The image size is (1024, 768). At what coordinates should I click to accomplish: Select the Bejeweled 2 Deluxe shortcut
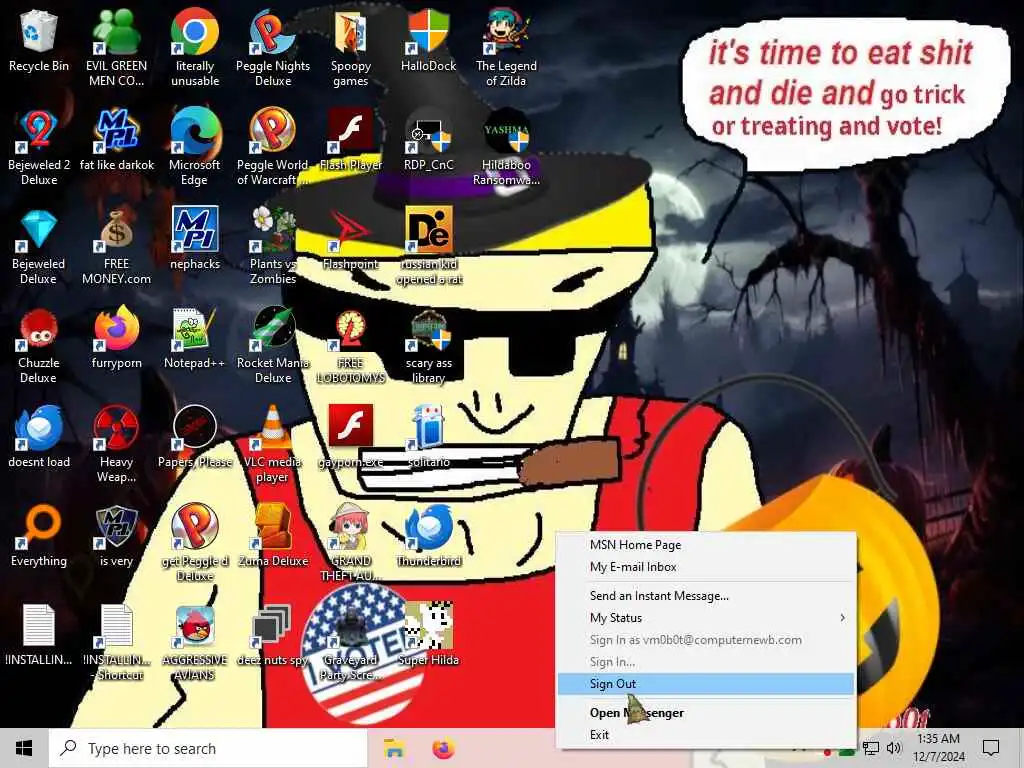pyautogui.click(x=39, y=146)
